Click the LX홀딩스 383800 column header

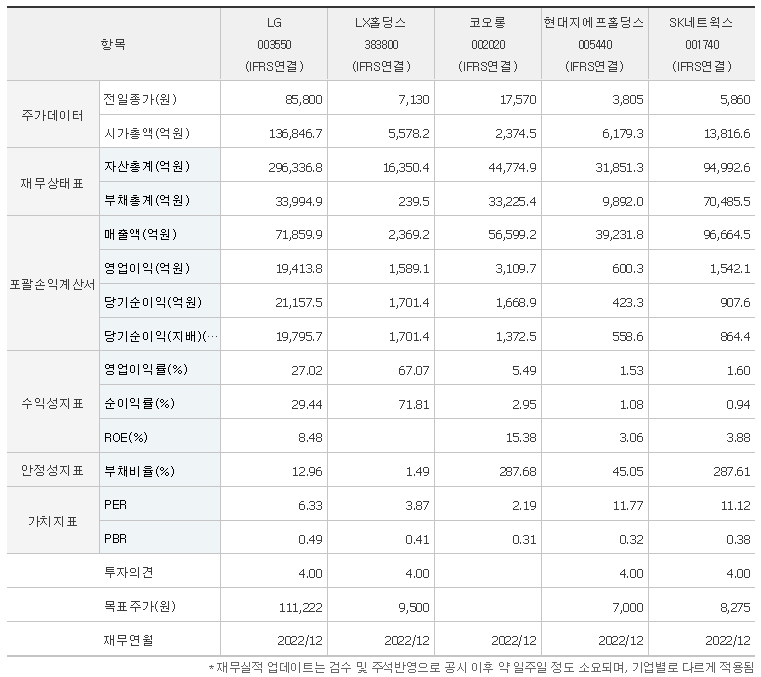pyautogui.click(x=381, y=44)
